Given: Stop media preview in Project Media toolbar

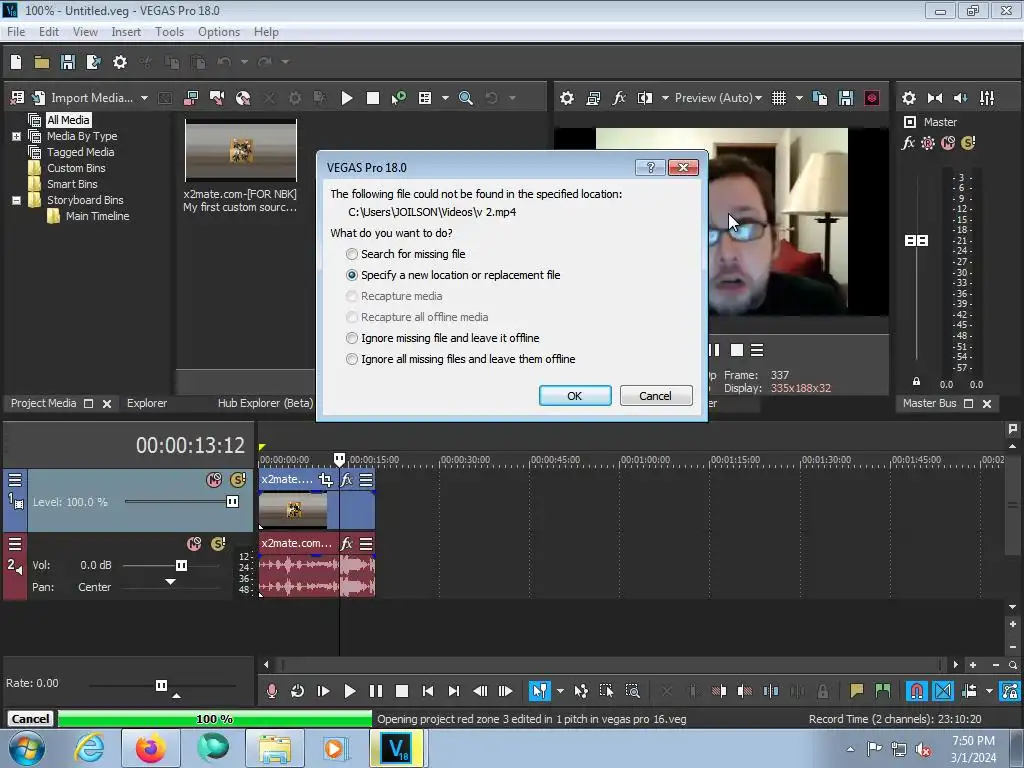Looking at the screenshot, I should (x=373, y=98).
